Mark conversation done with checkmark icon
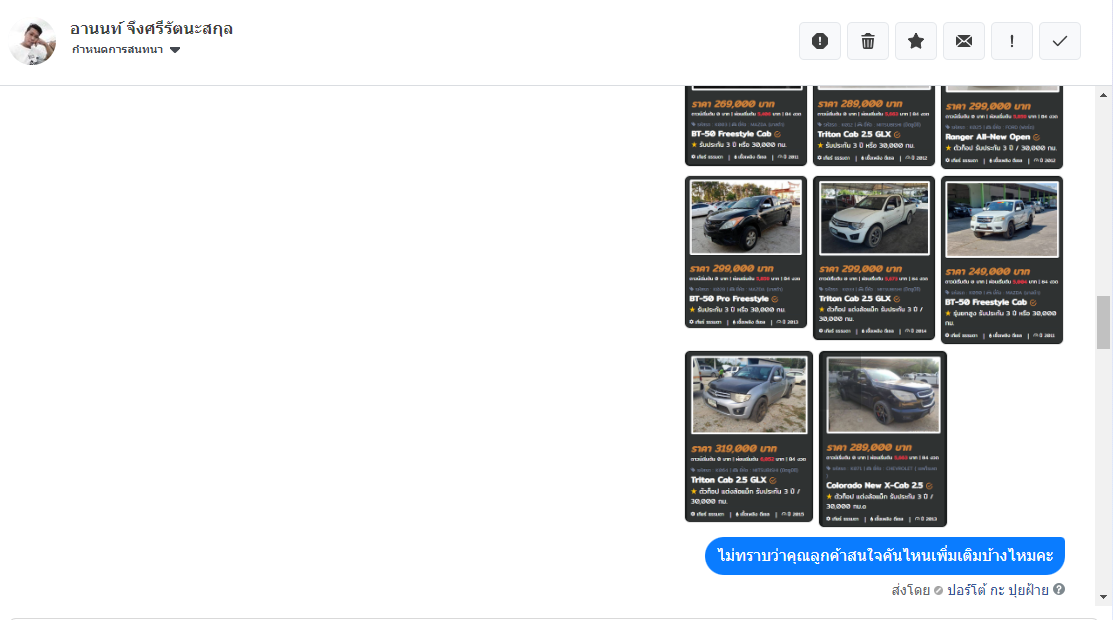Viewport: 1113px width, 620px height. point(1060,41)
